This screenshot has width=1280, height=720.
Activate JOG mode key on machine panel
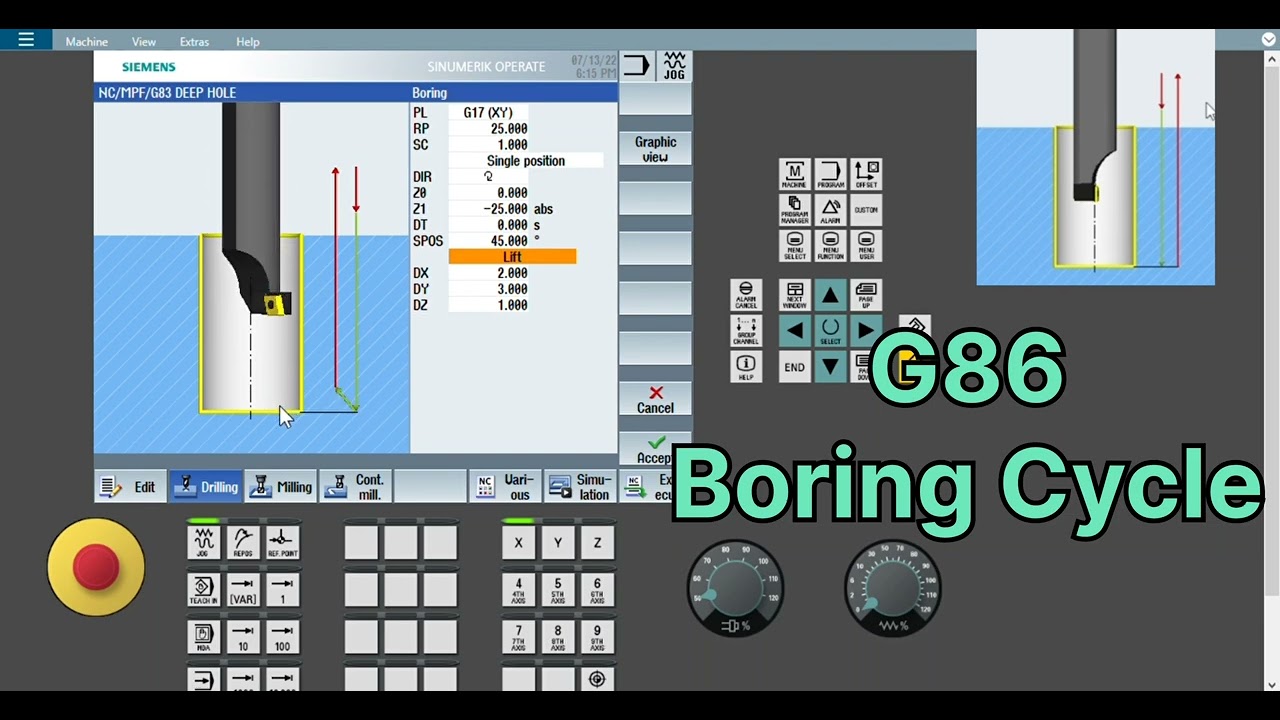[x=203, y=542]
